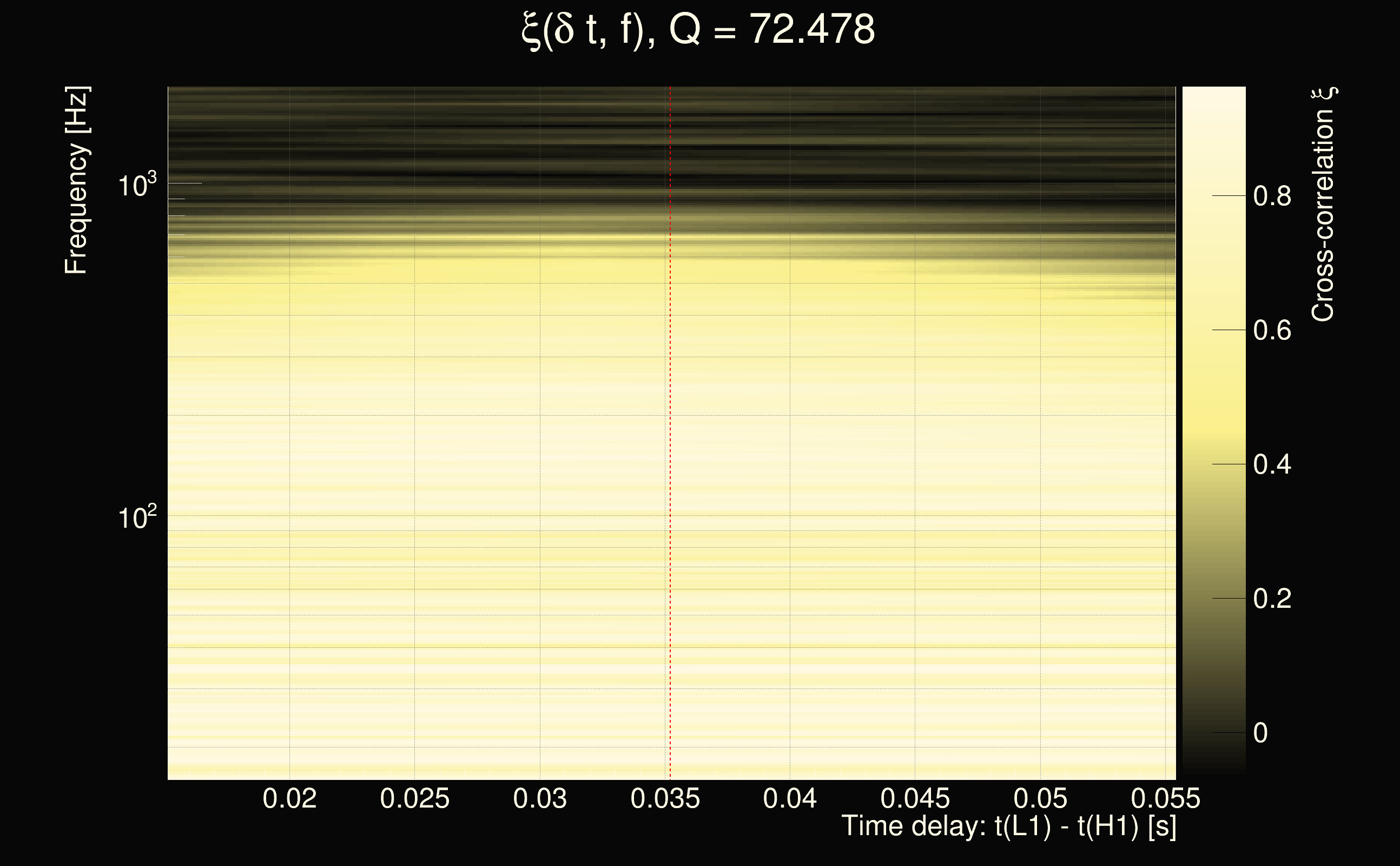Click the 0.05 time delay tick label
The height and width of the screenshot is (866, 1400).
pos(1040,798)
